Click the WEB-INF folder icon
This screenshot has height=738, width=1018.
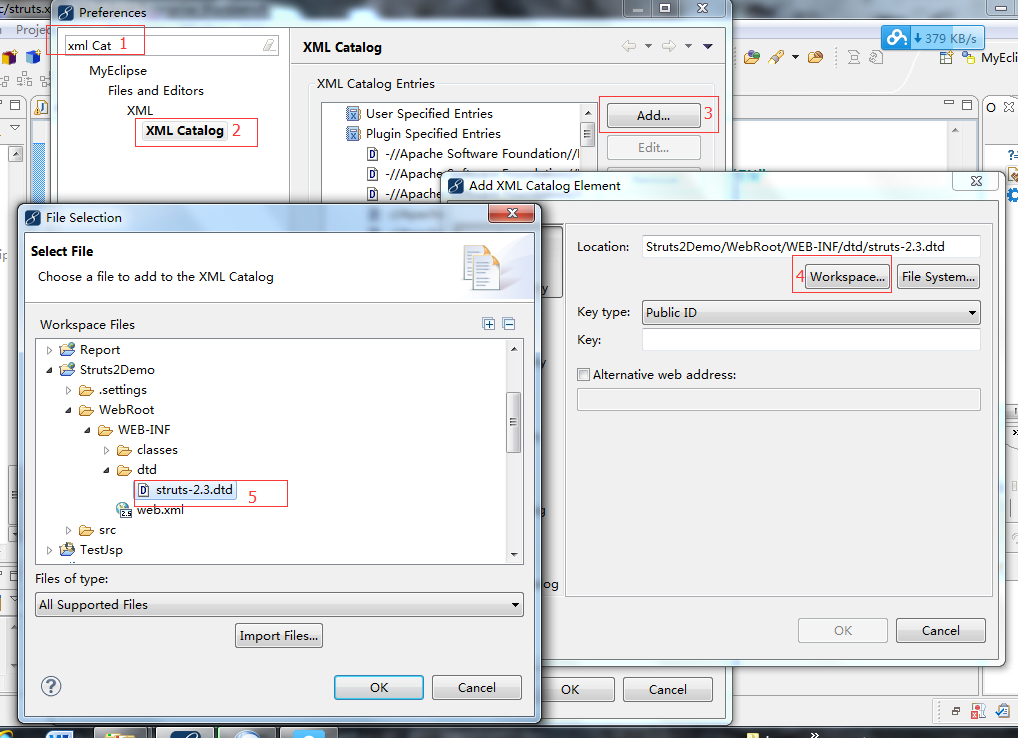tap(105, 430)
